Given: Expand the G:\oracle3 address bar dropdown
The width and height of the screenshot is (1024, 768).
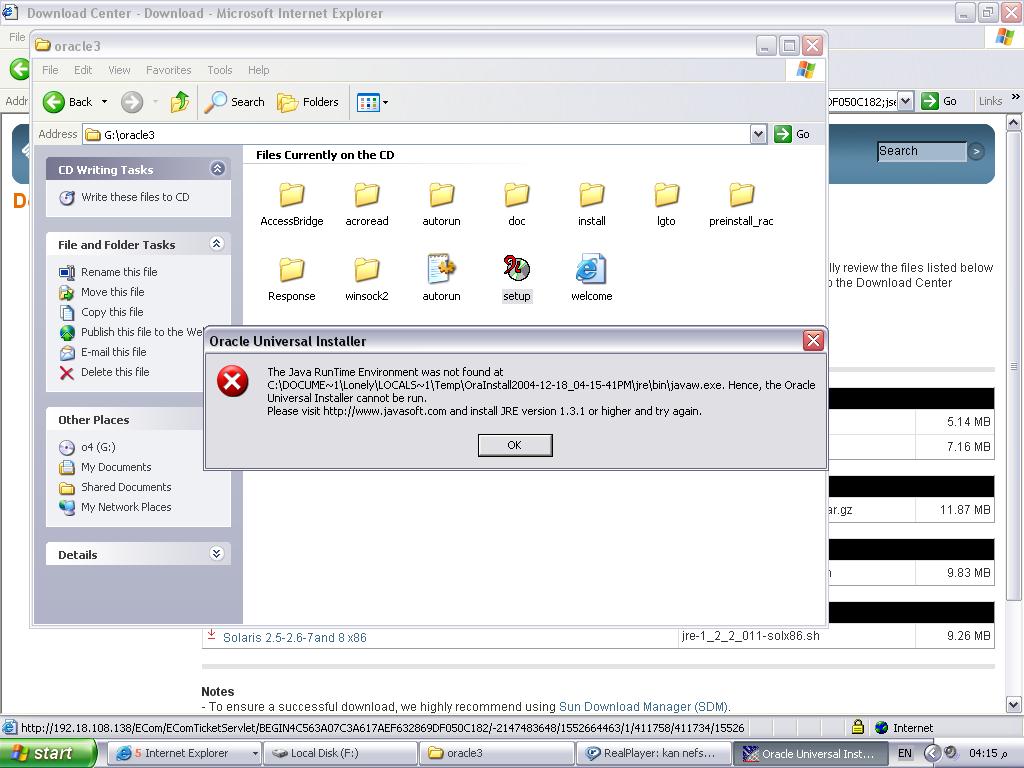Looking at the screenshot, I should coord(758,134).
